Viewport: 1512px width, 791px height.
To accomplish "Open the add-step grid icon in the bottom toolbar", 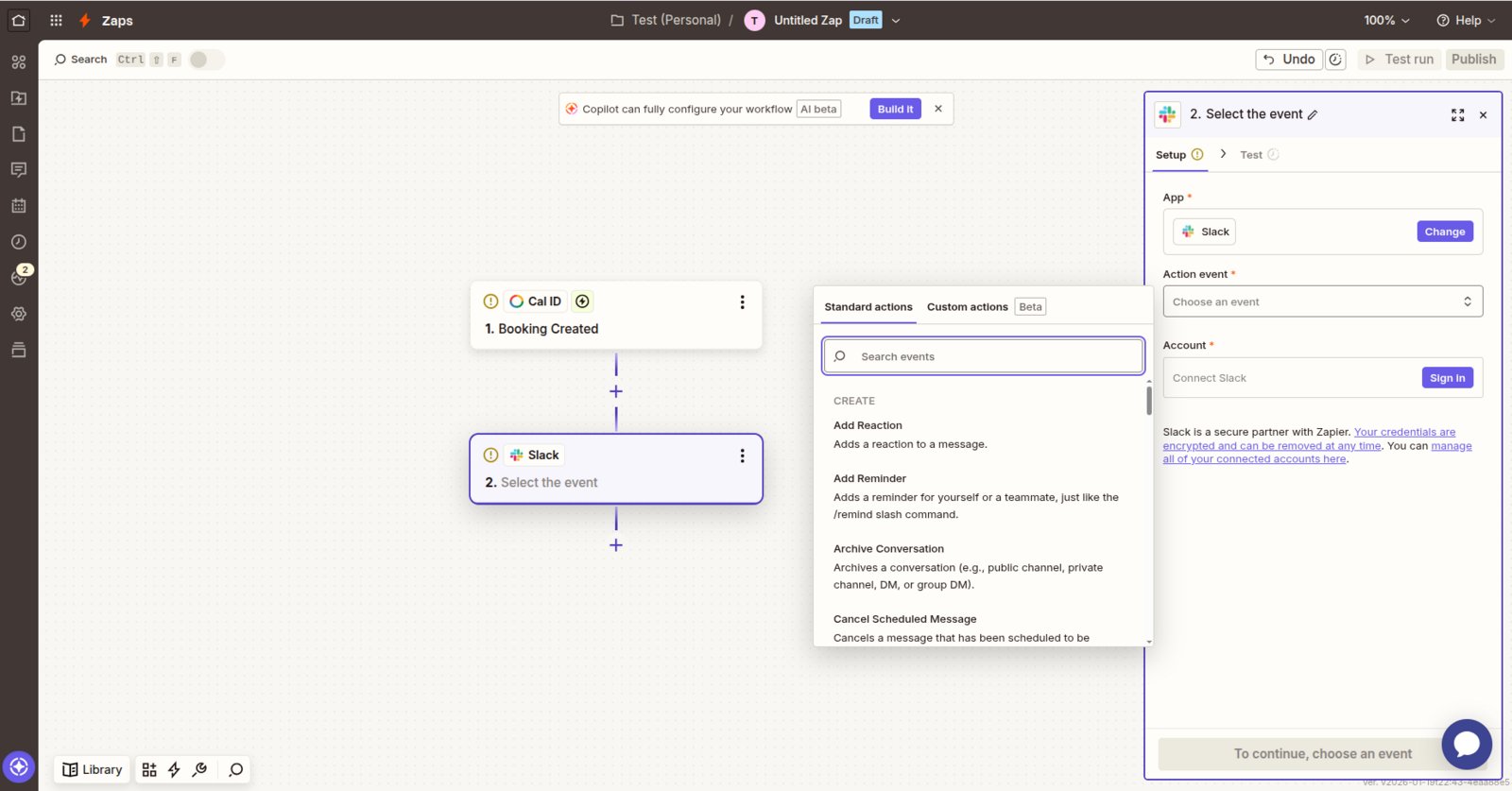I will [x=149, y=769].
